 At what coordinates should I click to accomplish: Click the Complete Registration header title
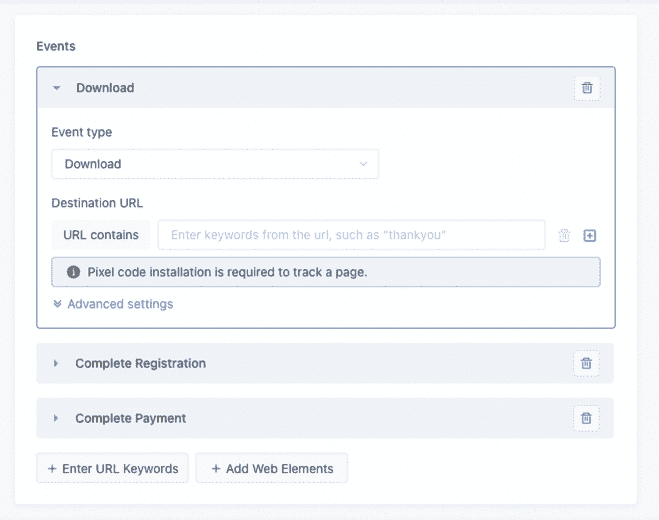(x=140, y=363)
